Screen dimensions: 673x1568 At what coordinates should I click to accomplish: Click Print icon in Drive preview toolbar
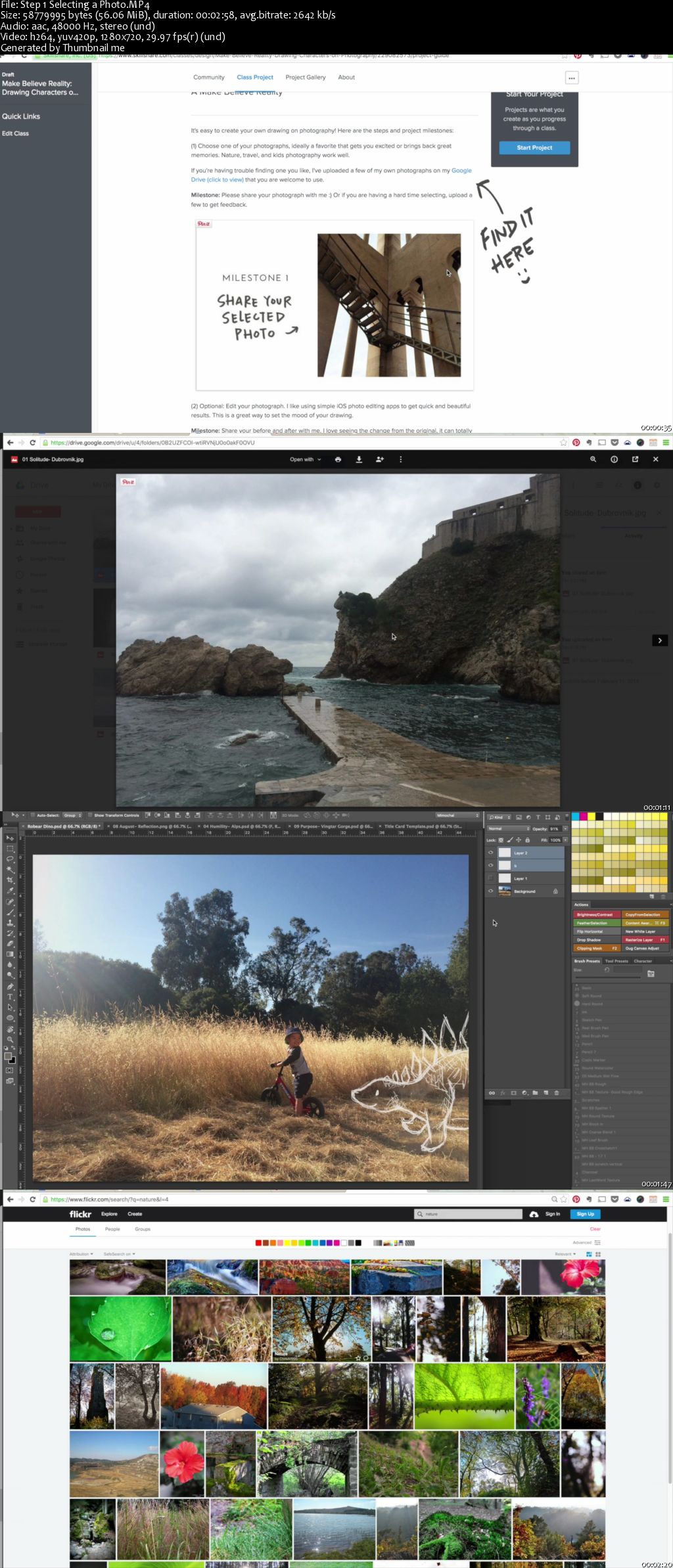[338, 459]
